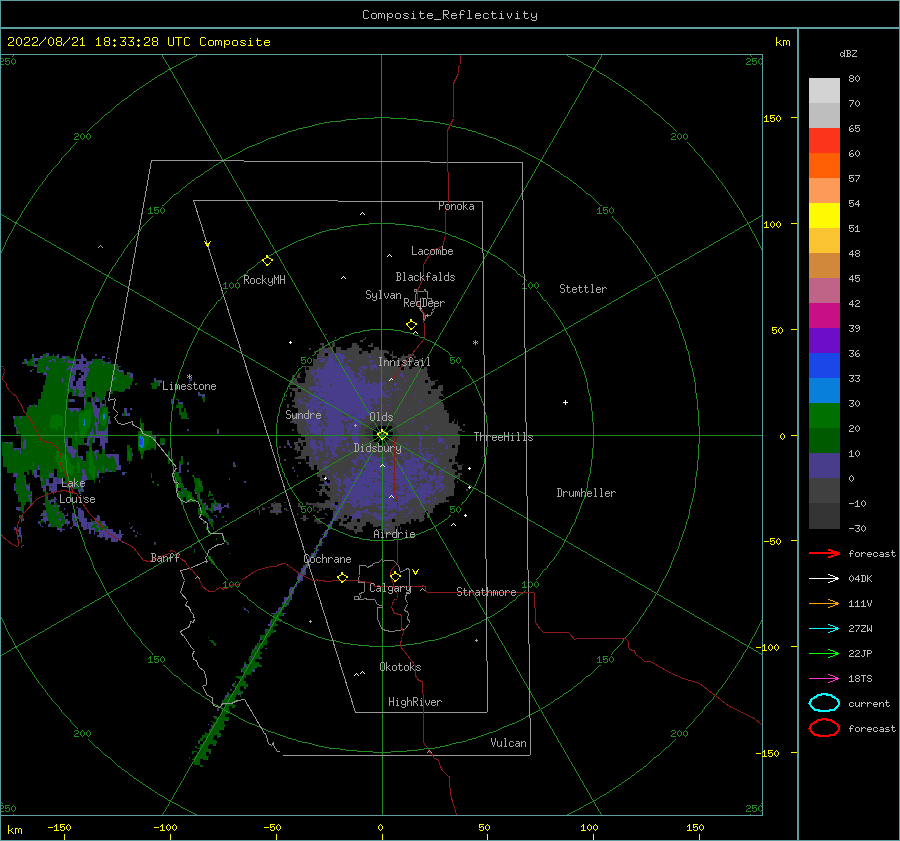The image size is (900, 841).
Task: Click the 04DK legend text
Action: (x=860, y=578)
